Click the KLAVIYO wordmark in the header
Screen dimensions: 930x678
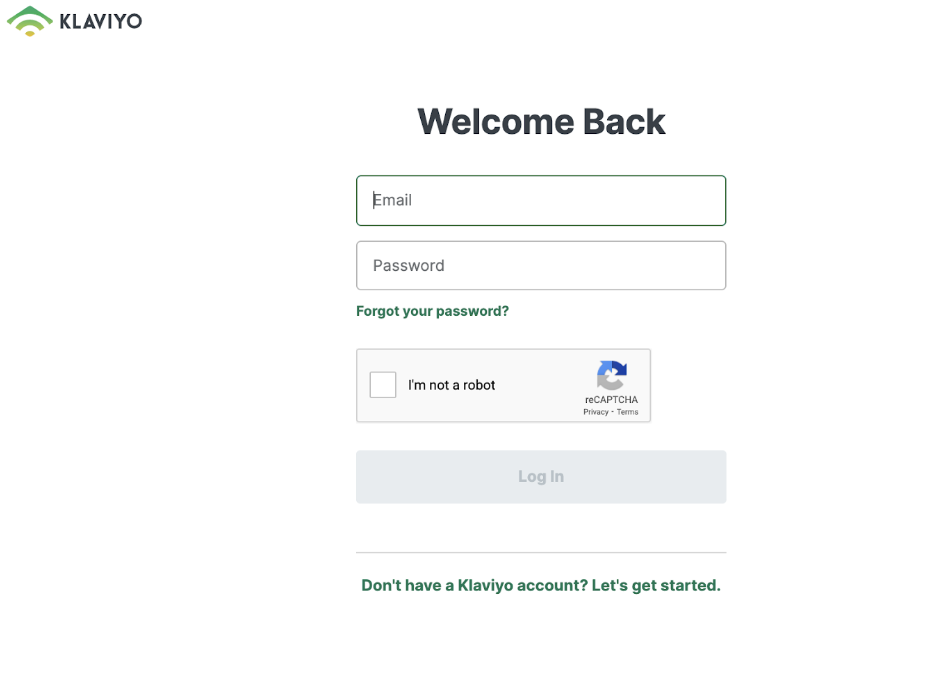pos(101,21)
